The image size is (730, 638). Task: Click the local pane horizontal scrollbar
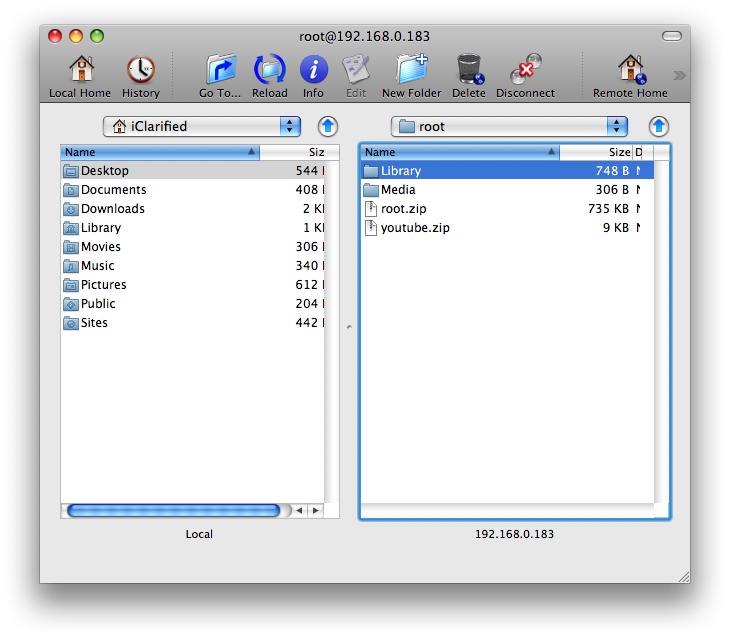pyautogui.click(x=174, y=510)
